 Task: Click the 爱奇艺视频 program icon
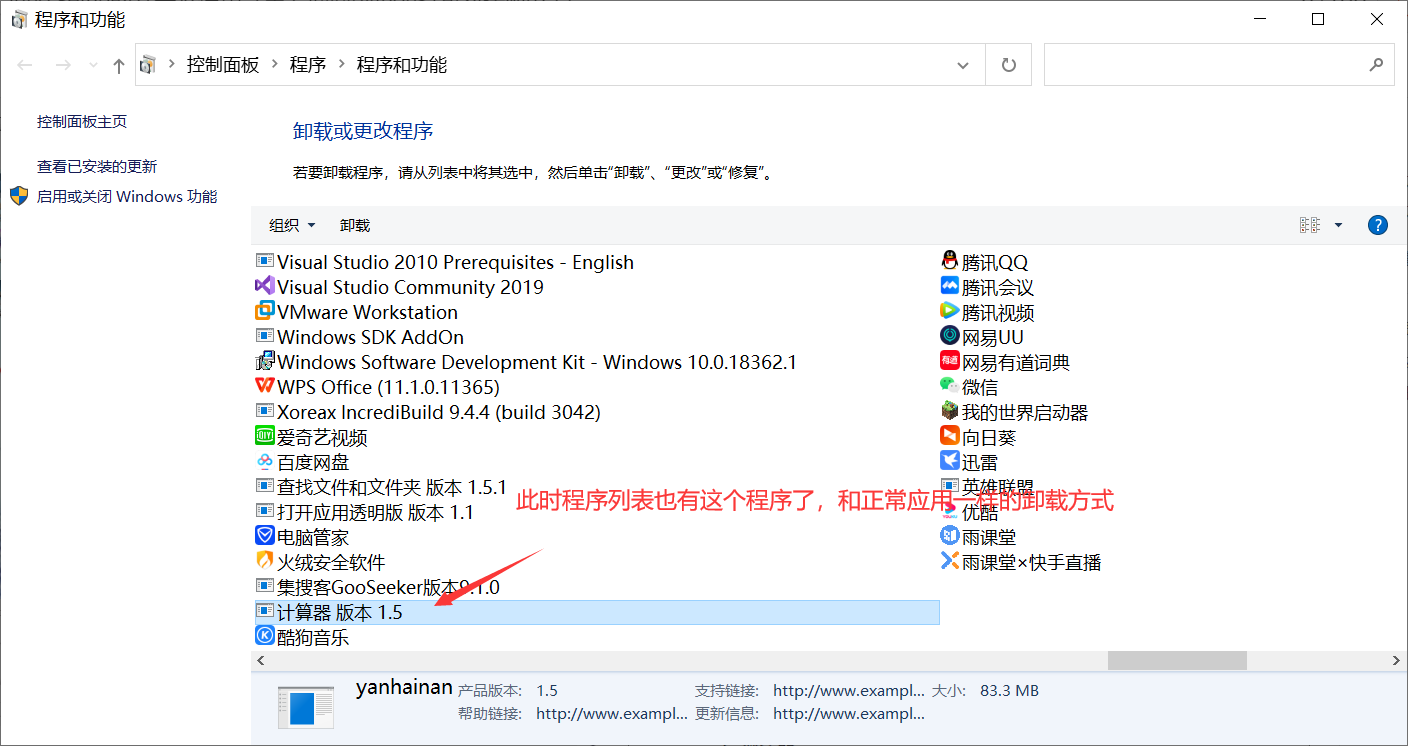265,437
